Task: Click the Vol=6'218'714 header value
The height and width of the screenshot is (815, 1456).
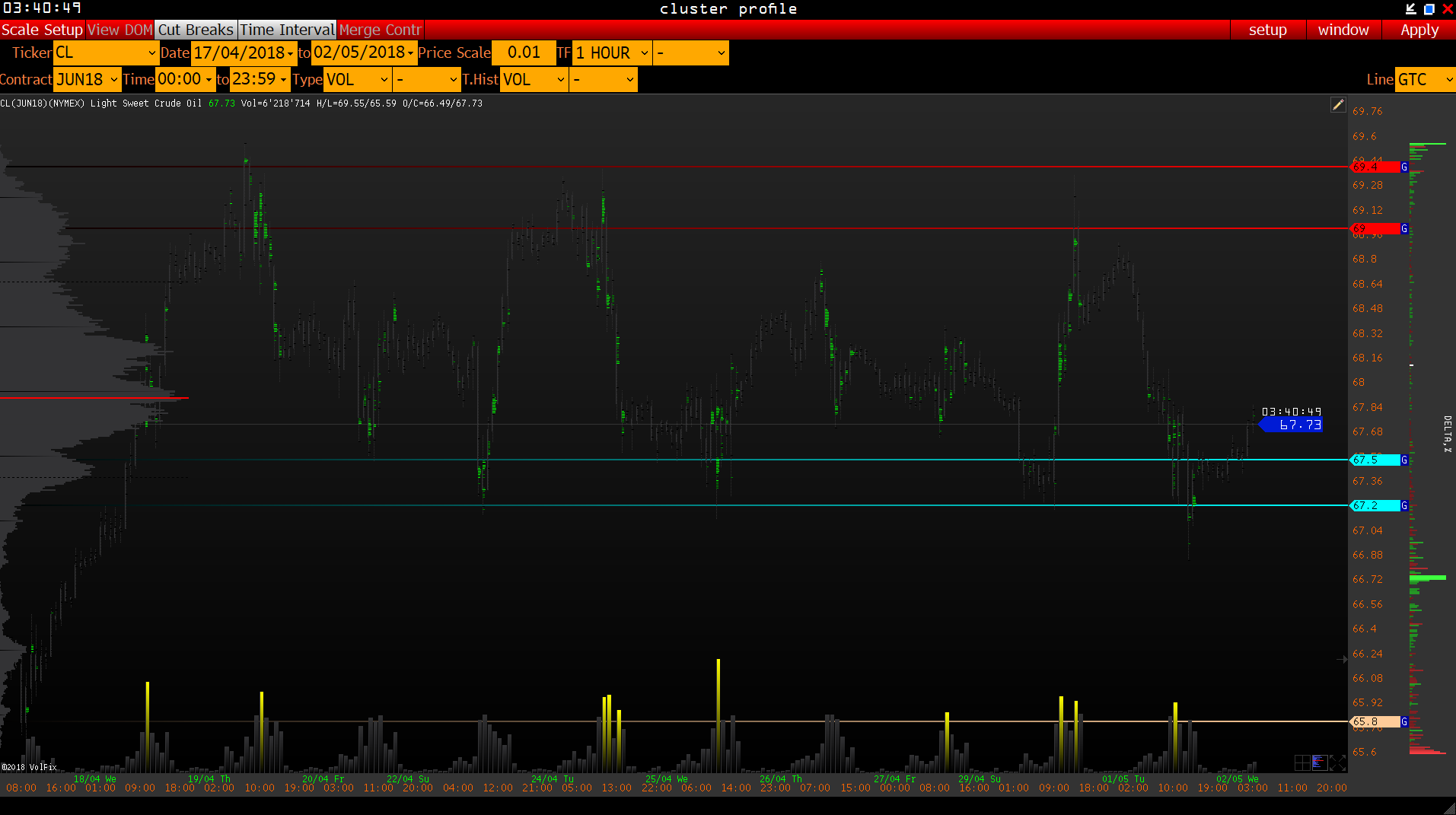Action: click(x=276, y=103)
